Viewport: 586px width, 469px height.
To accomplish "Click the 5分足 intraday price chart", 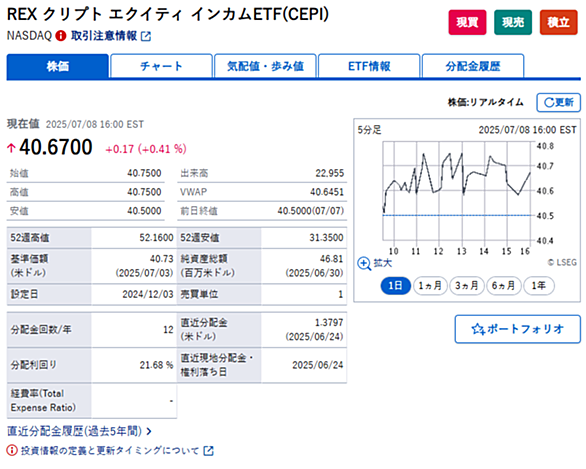I will point(457,191).
